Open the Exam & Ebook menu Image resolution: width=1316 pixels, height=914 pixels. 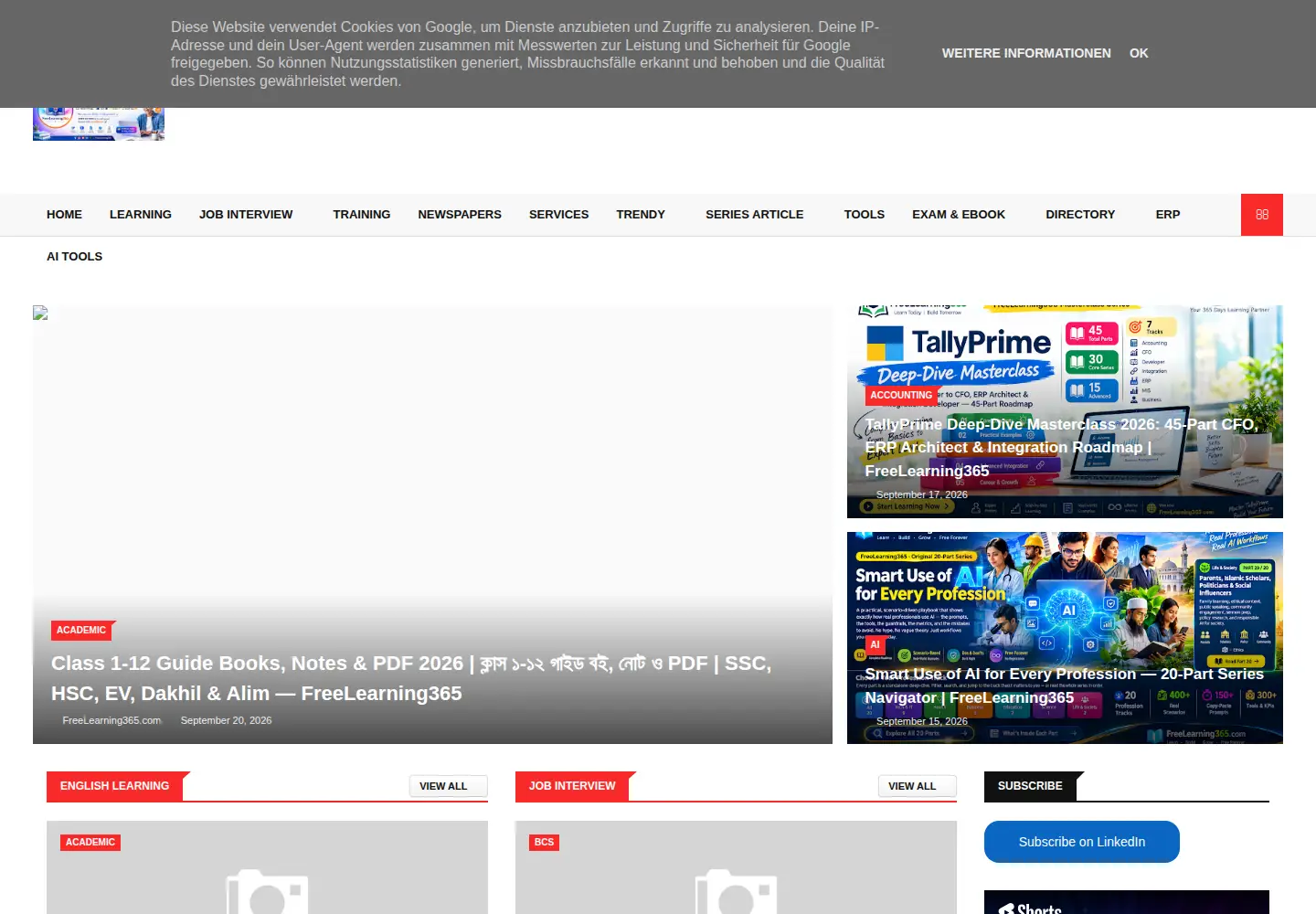(x=959, y=215)
